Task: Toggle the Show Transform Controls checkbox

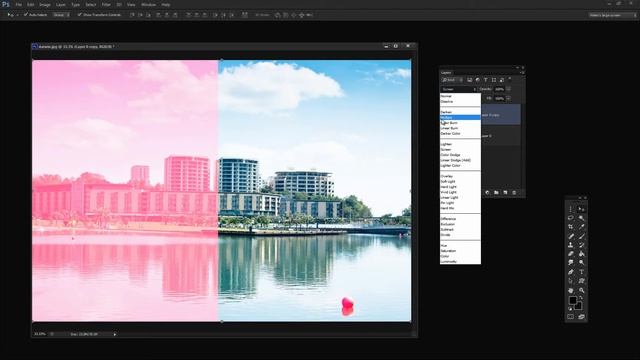Action: 79,15
